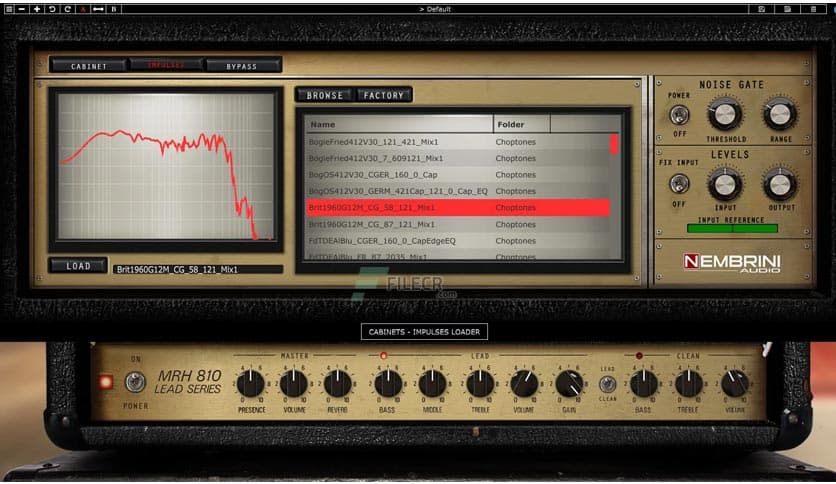Open the menu icon in the top toolbar

click(9, 9)
